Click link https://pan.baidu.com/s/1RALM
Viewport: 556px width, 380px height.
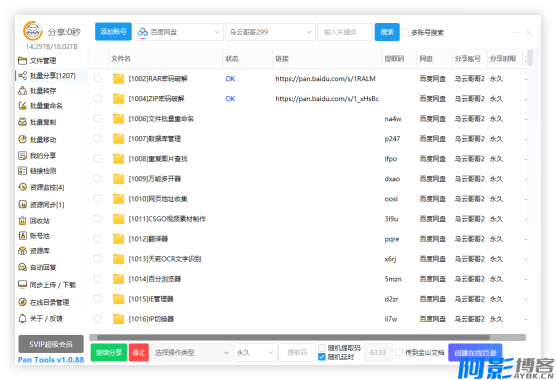click(x=325, y=79)
